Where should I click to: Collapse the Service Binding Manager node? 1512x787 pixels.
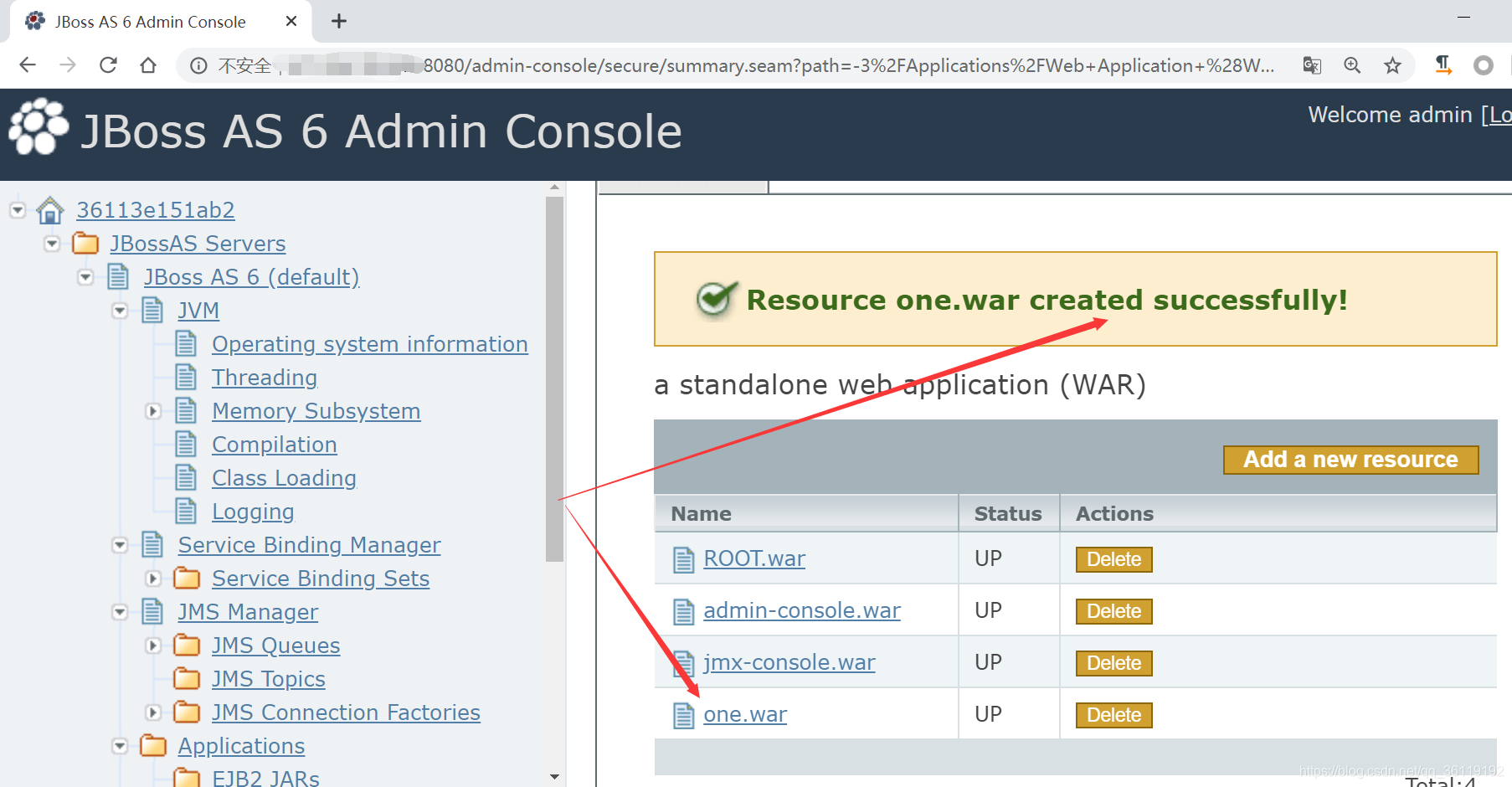click(x=120, y=545)
